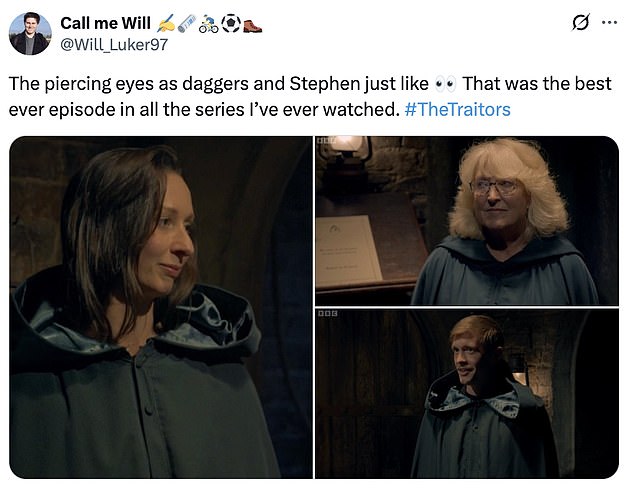Click the Grok slashed-circle icon
Screen dimensions: 634x489
pos(580,23)
